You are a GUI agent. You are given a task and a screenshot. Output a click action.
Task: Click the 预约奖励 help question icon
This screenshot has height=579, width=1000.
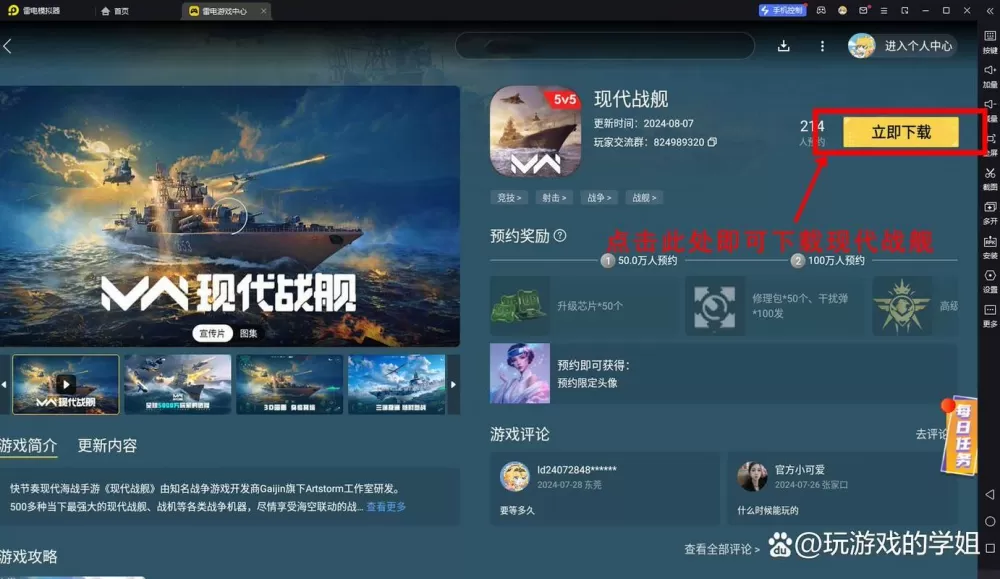(x=560, y=236)
